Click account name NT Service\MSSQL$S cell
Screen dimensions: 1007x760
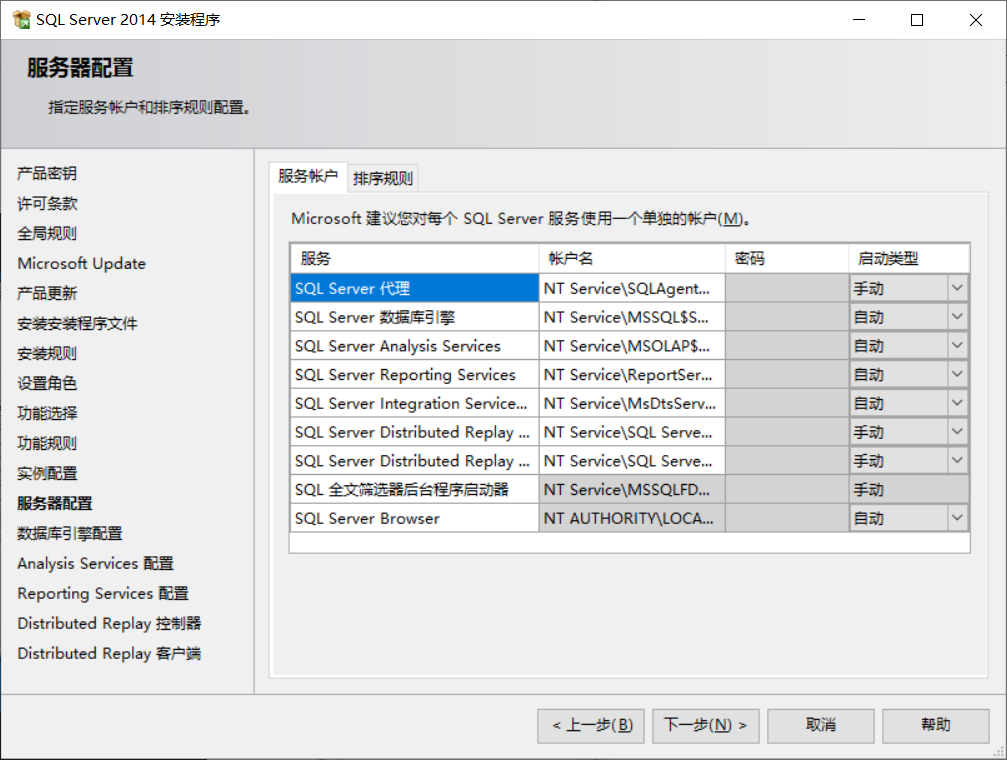click(632, 317)
